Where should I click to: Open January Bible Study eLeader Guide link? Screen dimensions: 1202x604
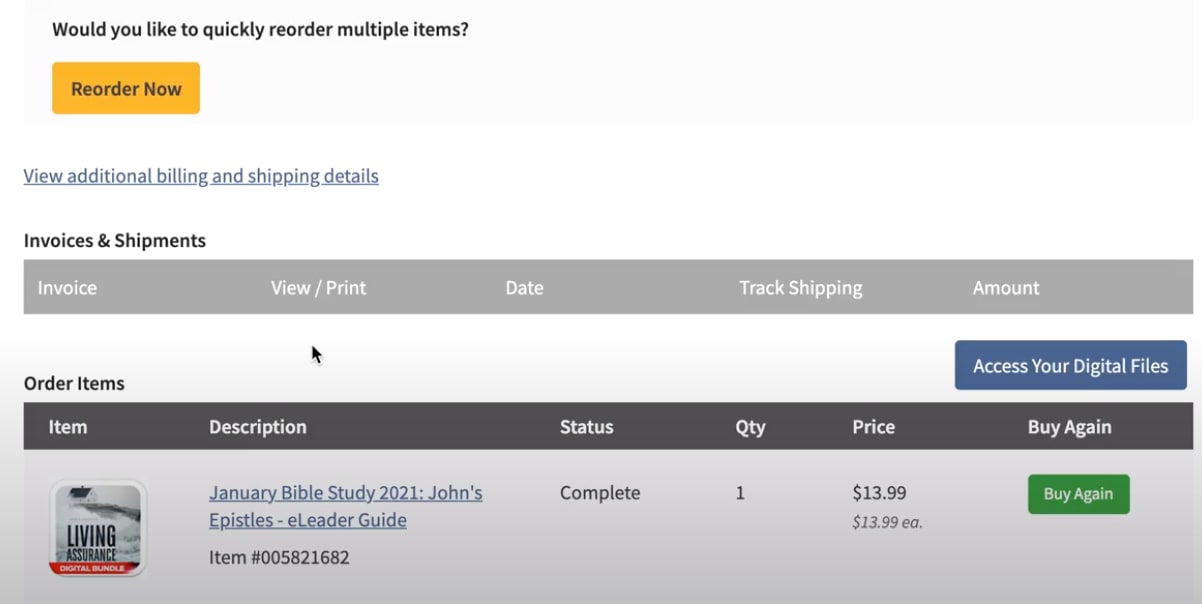[345, 506]
